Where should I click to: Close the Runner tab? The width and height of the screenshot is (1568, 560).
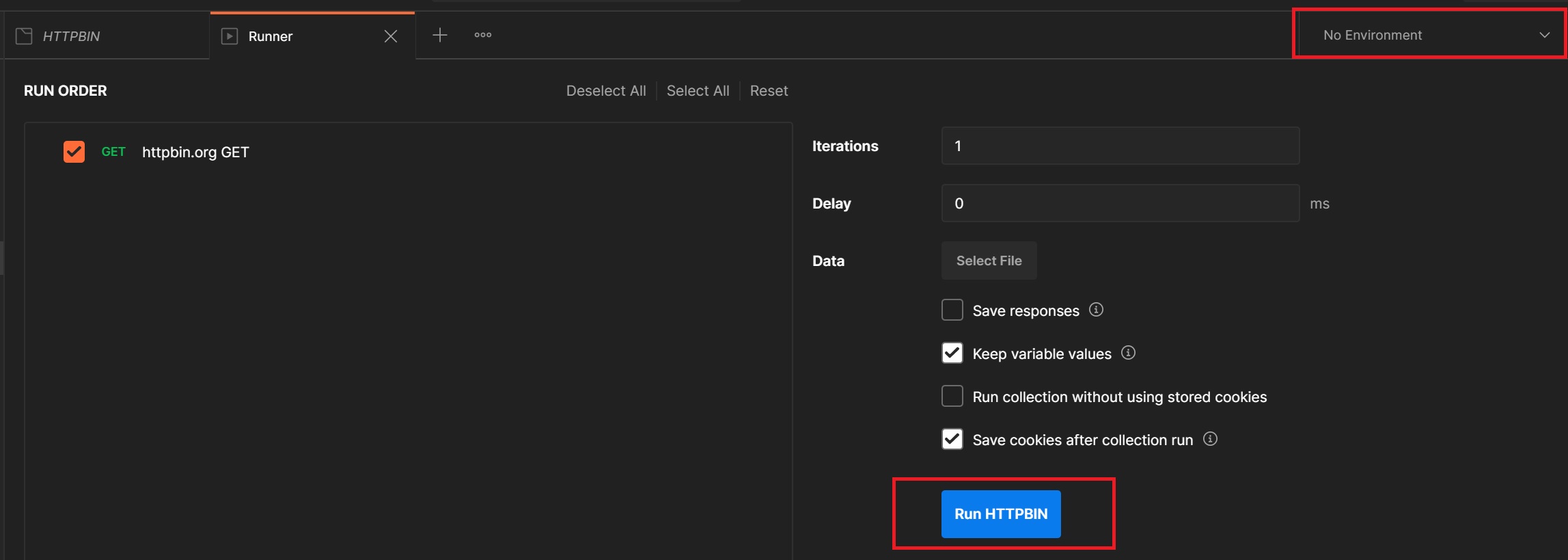point(391,36)
